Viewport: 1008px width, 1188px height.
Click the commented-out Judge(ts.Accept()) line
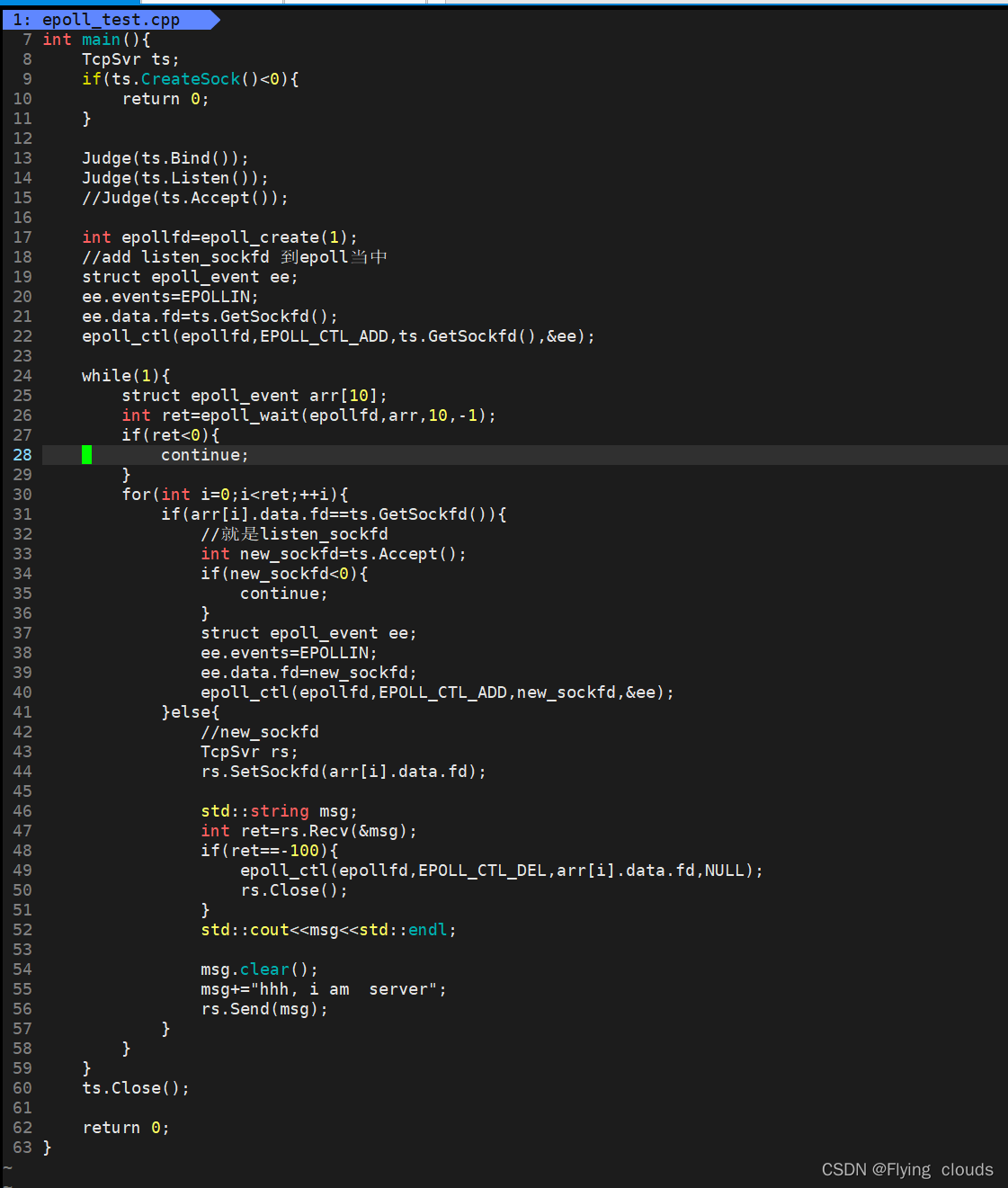pos(185,198)
